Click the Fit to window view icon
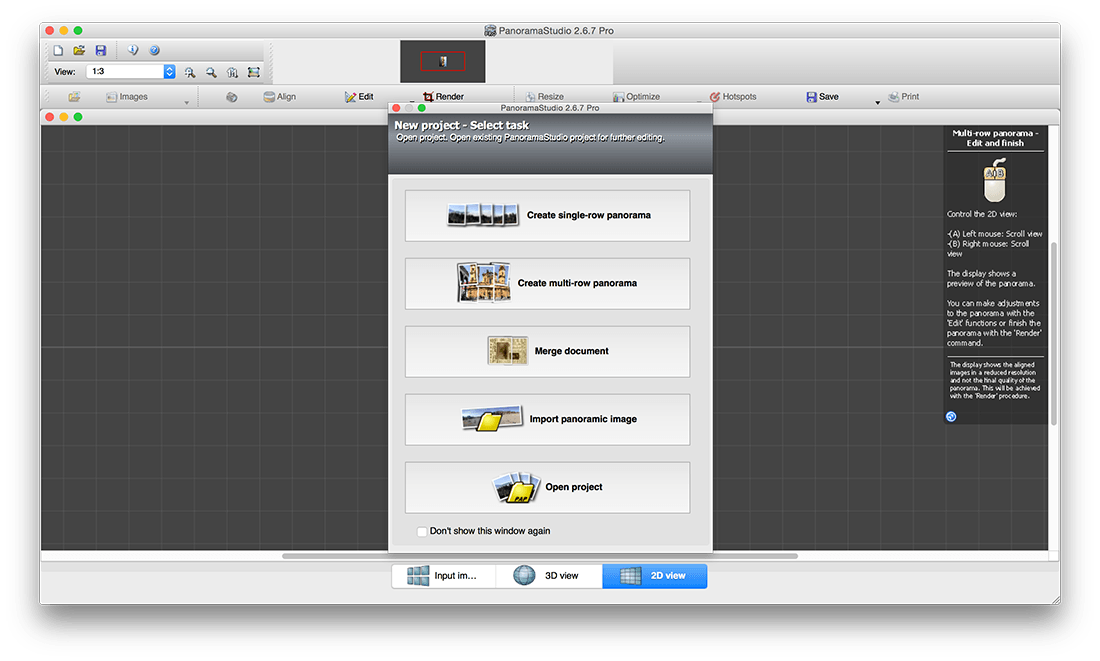 [254, 72]
